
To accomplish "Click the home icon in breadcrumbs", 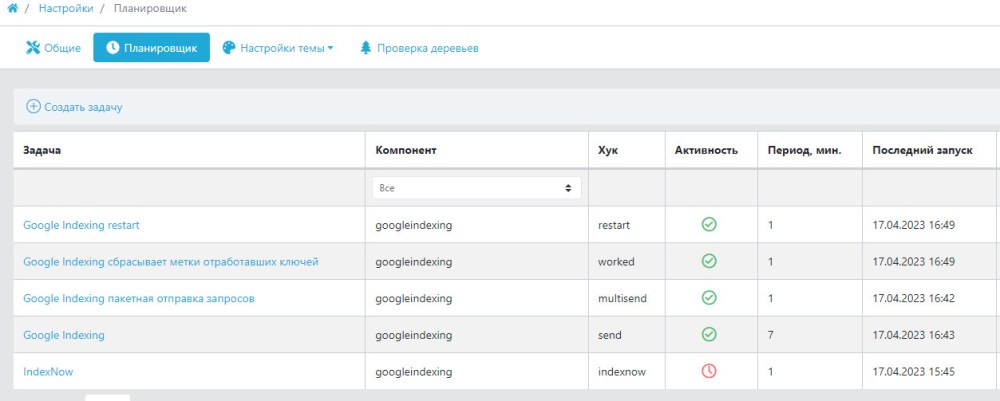I will (x=12, y=9).
